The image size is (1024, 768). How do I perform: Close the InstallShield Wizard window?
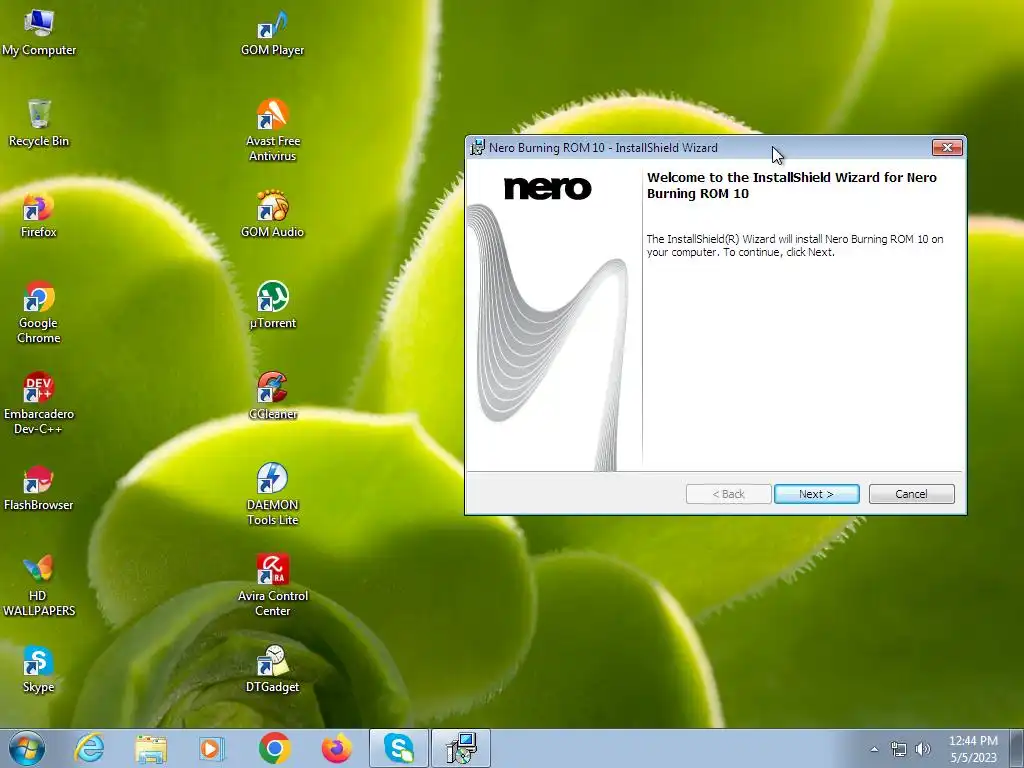[x=947, y=148]
